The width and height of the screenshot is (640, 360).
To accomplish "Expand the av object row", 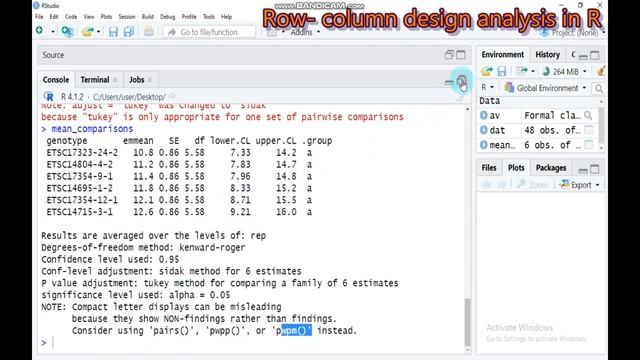I will tap(483, 116).
